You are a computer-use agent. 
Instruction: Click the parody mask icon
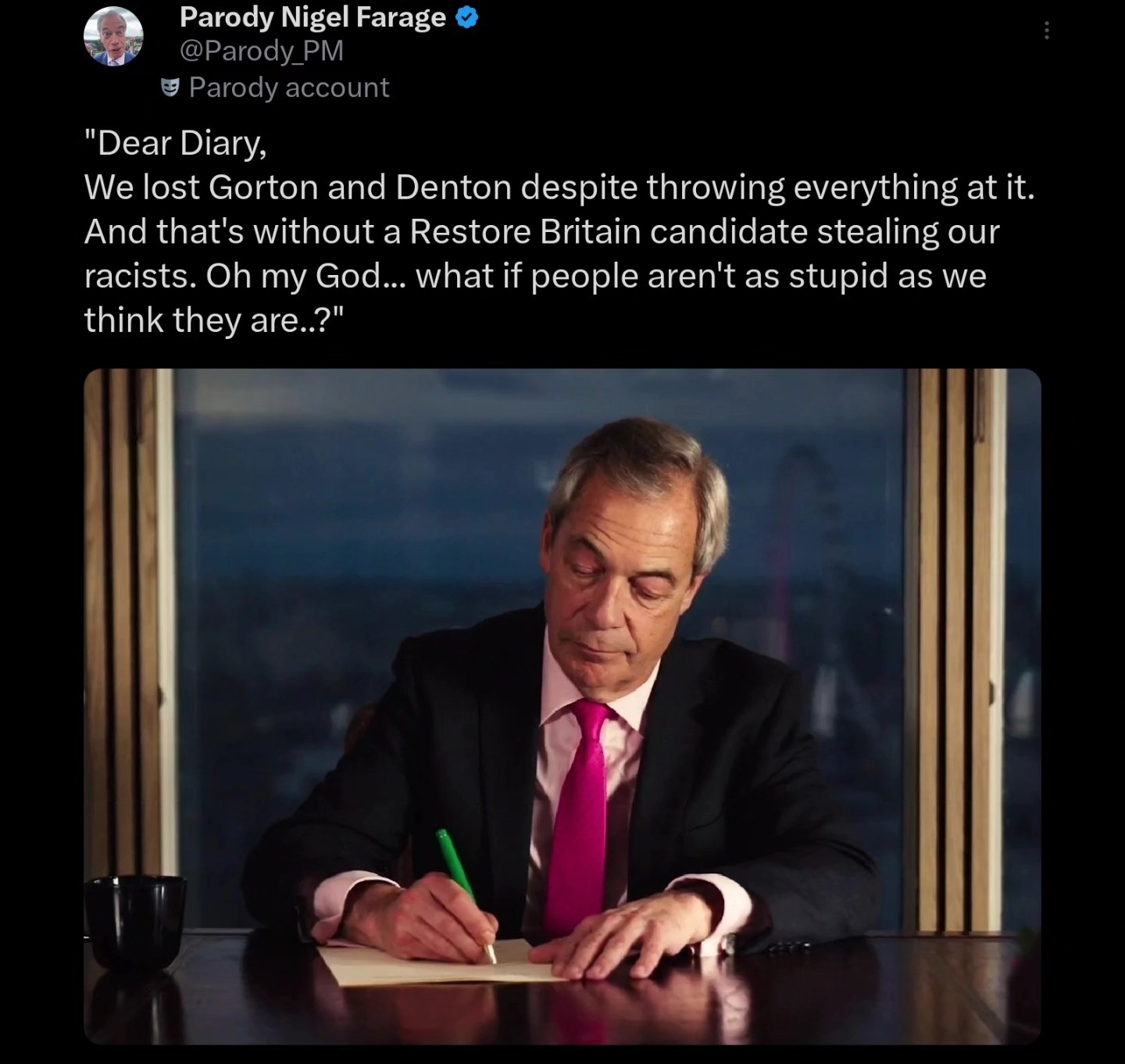[170, 87]
